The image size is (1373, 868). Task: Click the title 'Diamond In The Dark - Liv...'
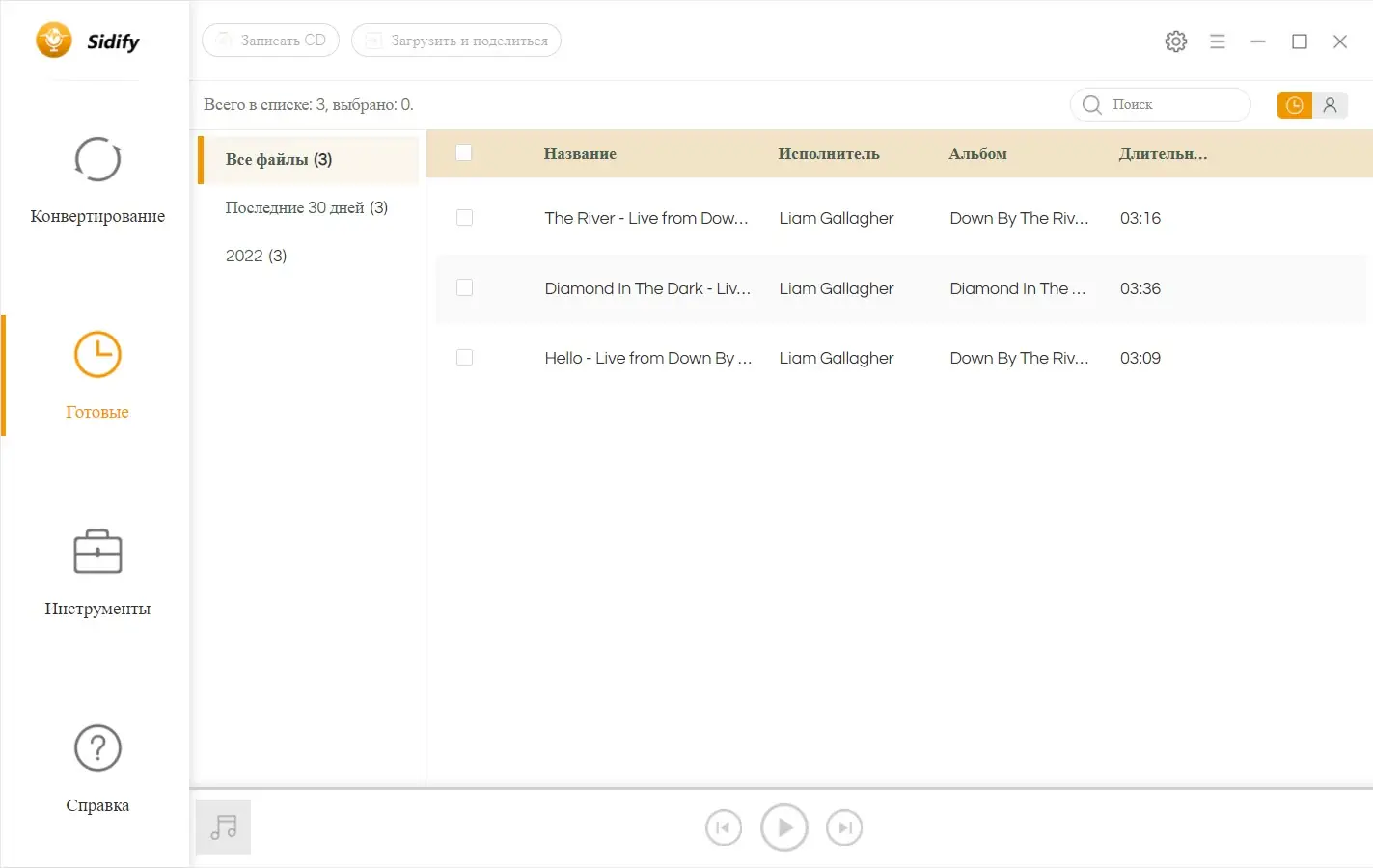point(647,288)
